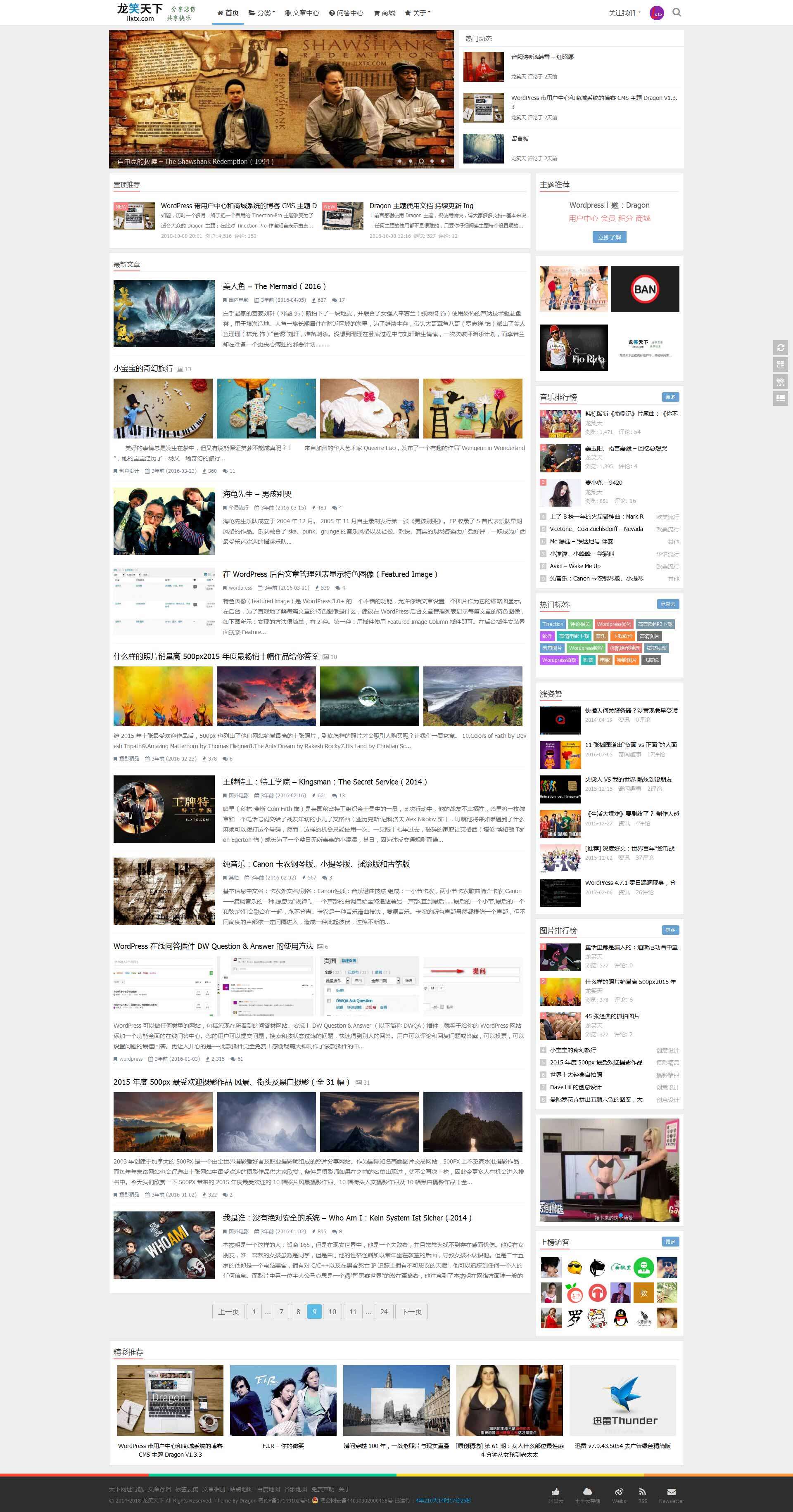Click the third dot on slider carousel
793x1512 pixels.
[x=421, y=161]
